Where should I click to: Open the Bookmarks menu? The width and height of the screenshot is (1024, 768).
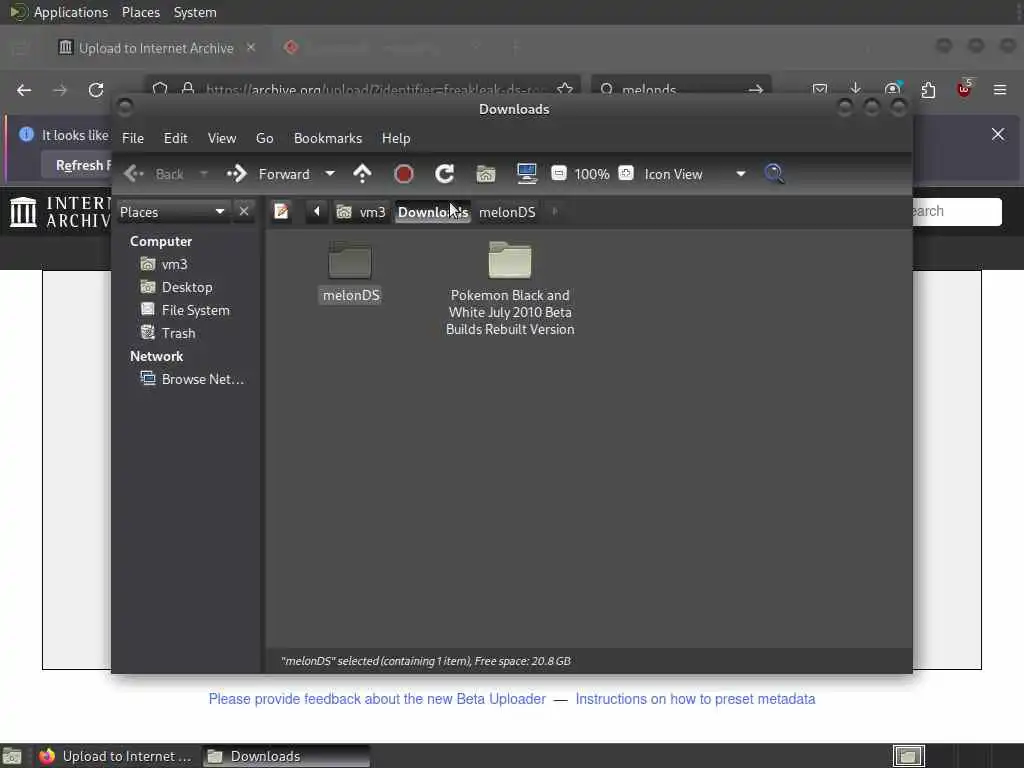[x=328, y=138]
